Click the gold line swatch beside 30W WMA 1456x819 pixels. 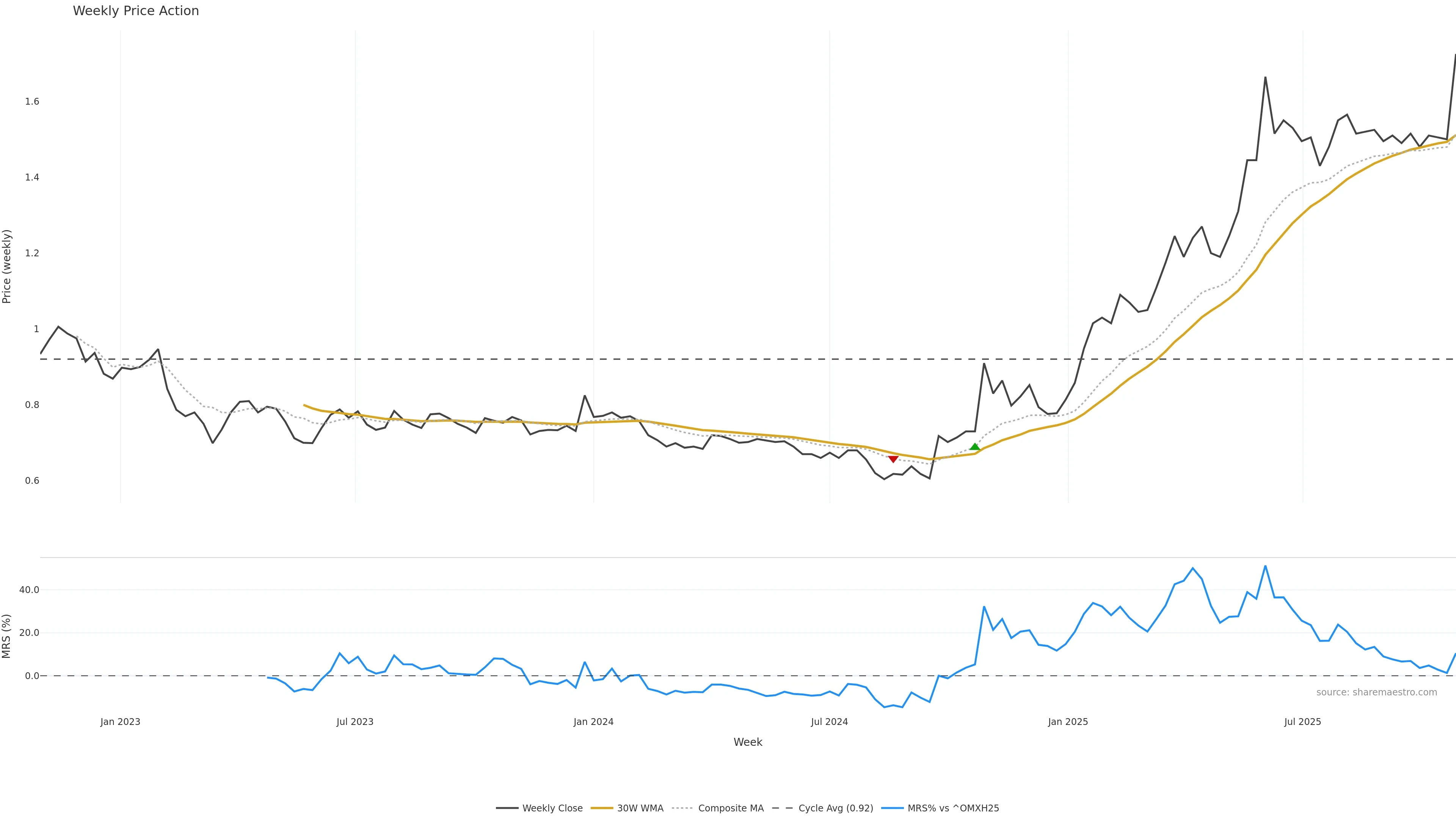coord(601,808)
